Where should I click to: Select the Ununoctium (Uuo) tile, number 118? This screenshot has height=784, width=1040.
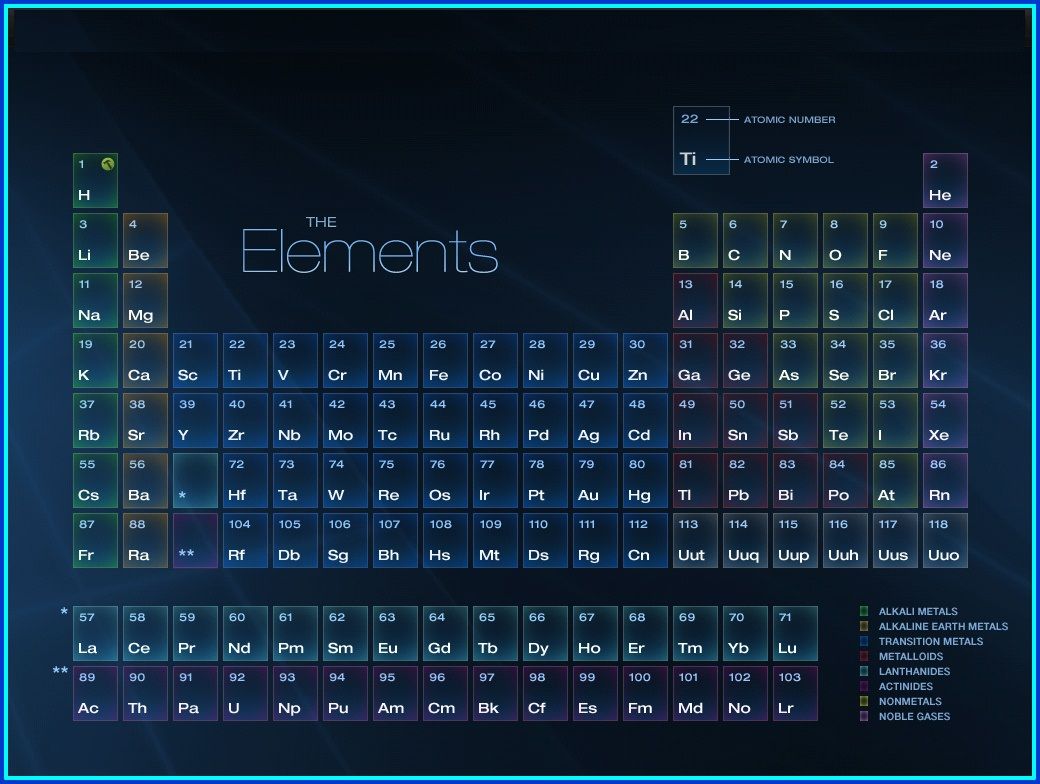pos(944,540)
